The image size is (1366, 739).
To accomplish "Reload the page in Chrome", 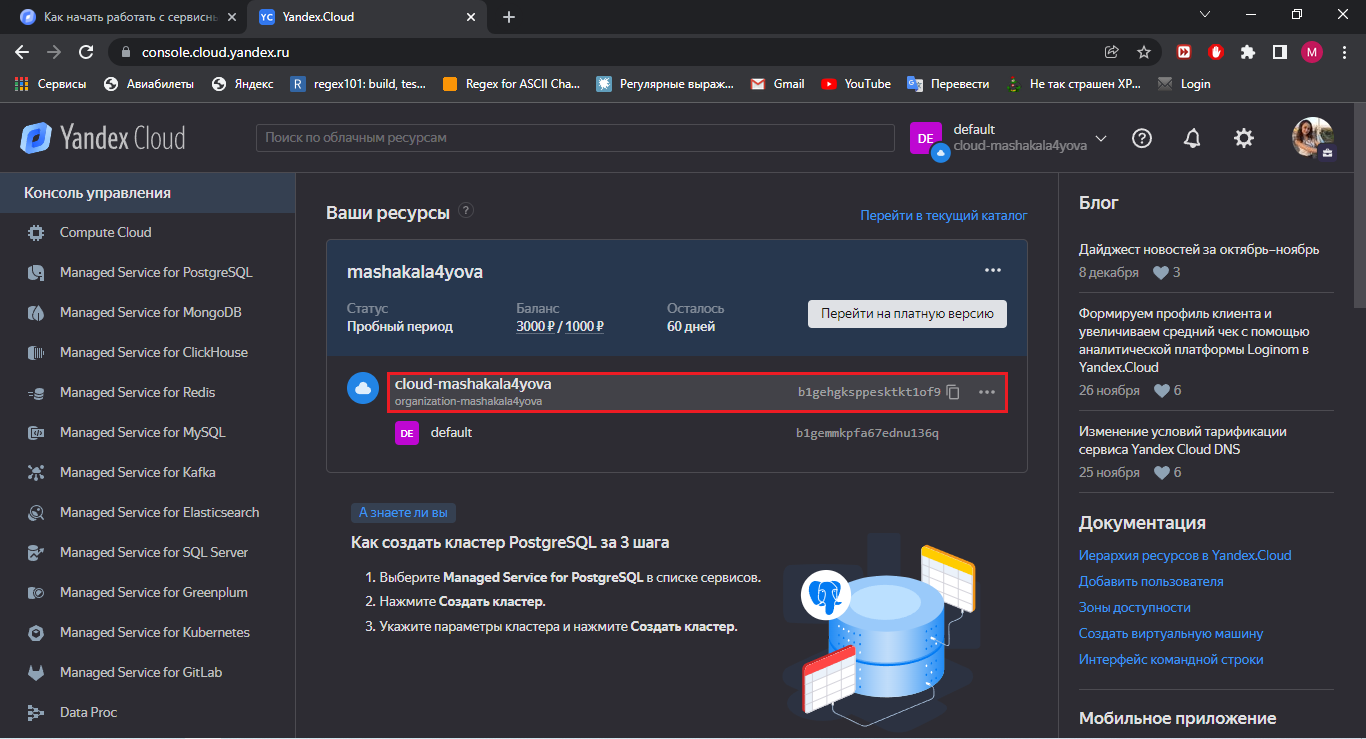I will pyautogui.click(x=86, y=52).
